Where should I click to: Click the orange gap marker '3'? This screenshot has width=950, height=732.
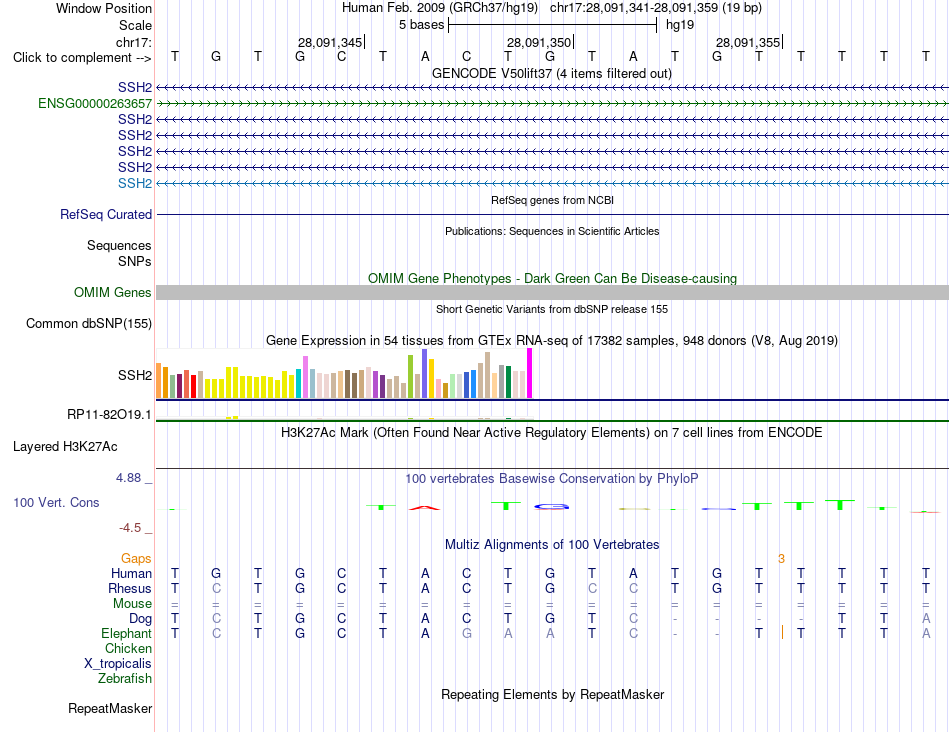pyautogui.click(x=782, y=559)
